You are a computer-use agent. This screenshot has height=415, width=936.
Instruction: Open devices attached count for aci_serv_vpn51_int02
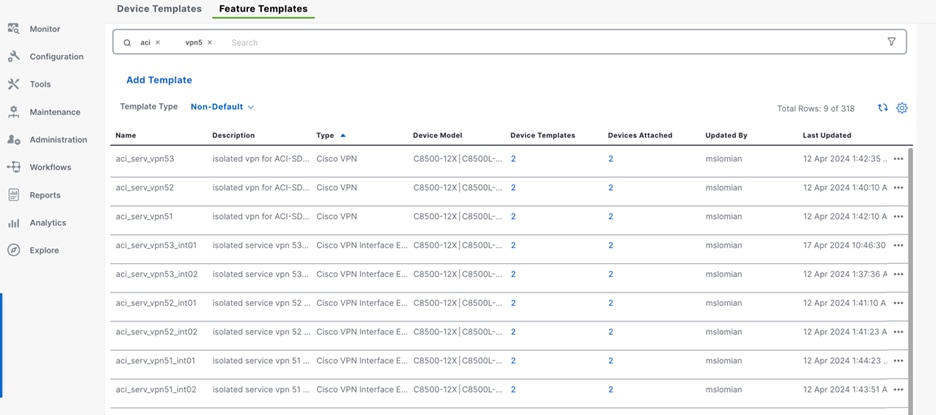(x=611, y=389)
